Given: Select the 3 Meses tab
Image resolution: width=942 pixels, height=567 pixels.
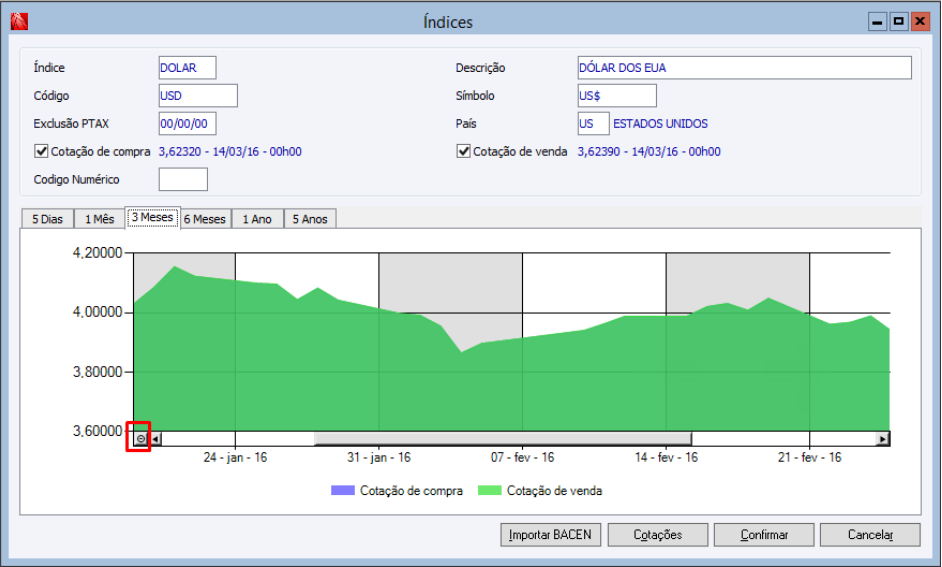Looking at the screenshot, I should tap(153, 217).
